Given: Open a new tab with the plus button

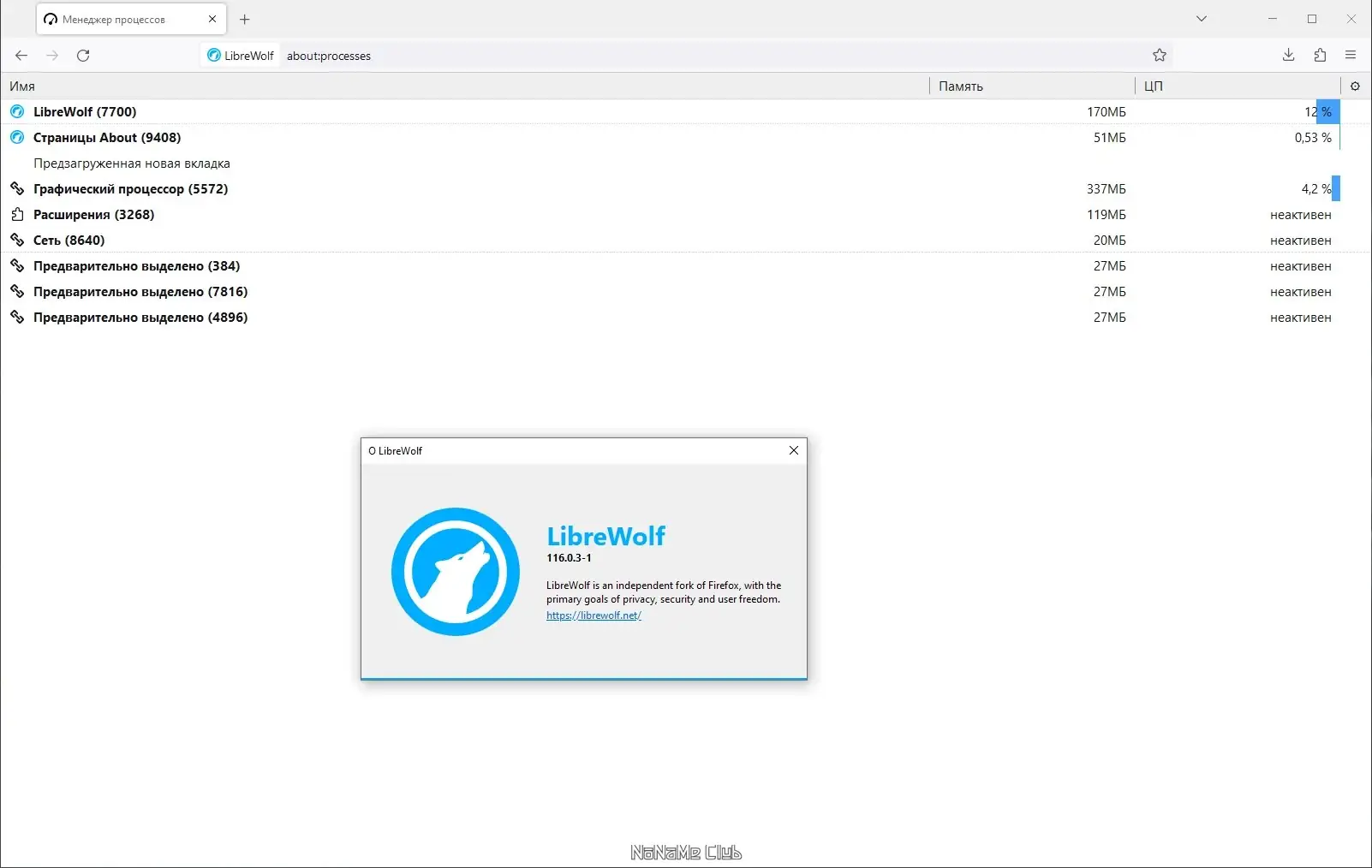Looking at the screenshot, I should pyautogui.click(x=245, y=18).
